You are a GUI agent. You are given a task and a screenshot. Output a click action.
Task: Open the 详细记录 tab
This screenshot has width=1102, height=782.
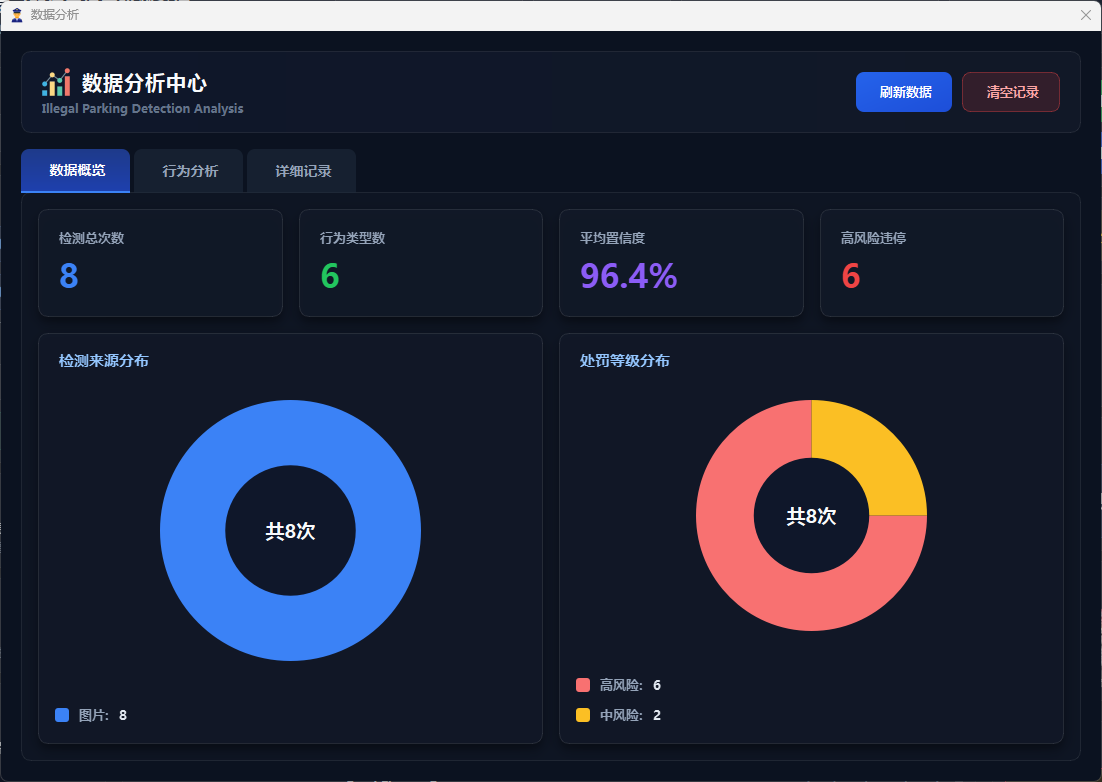point(303,171)
